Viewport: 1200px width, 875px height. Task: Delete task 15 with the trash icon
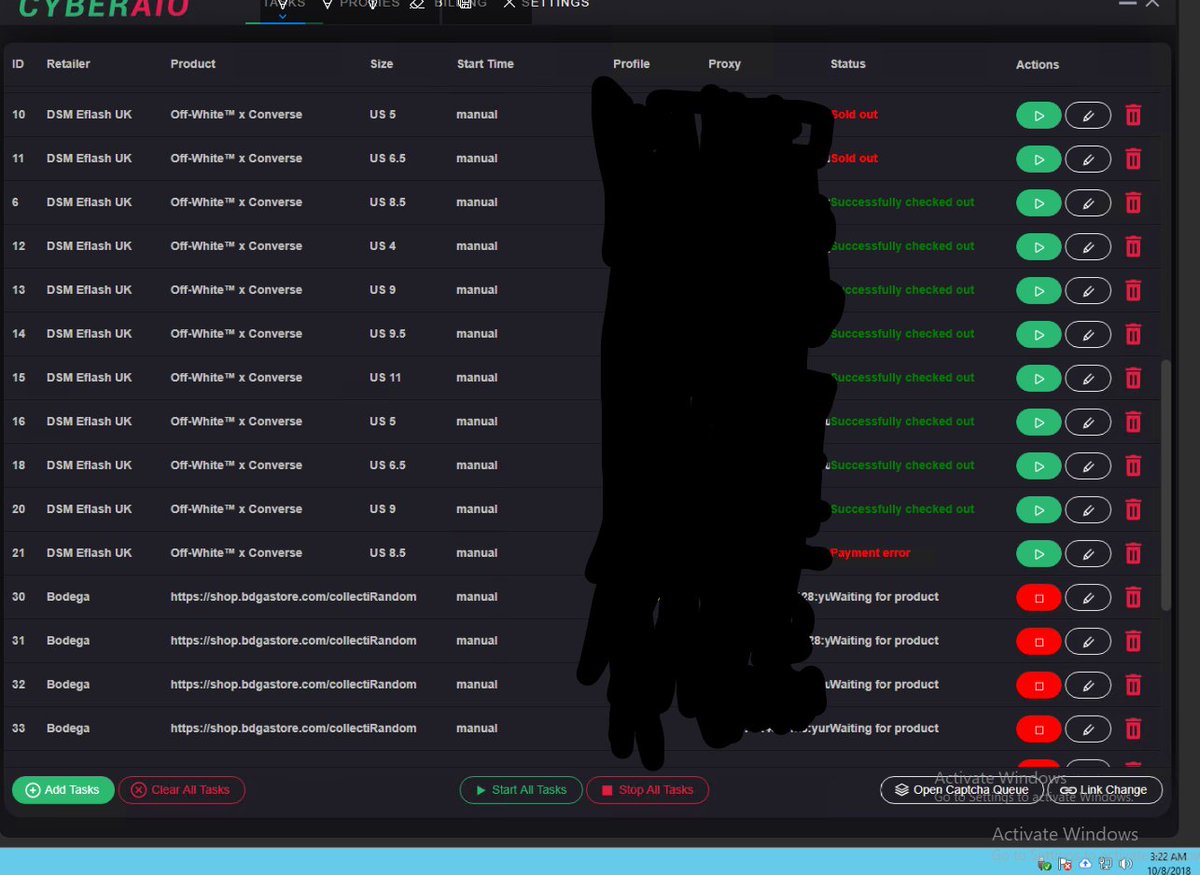pos(1133,379)
